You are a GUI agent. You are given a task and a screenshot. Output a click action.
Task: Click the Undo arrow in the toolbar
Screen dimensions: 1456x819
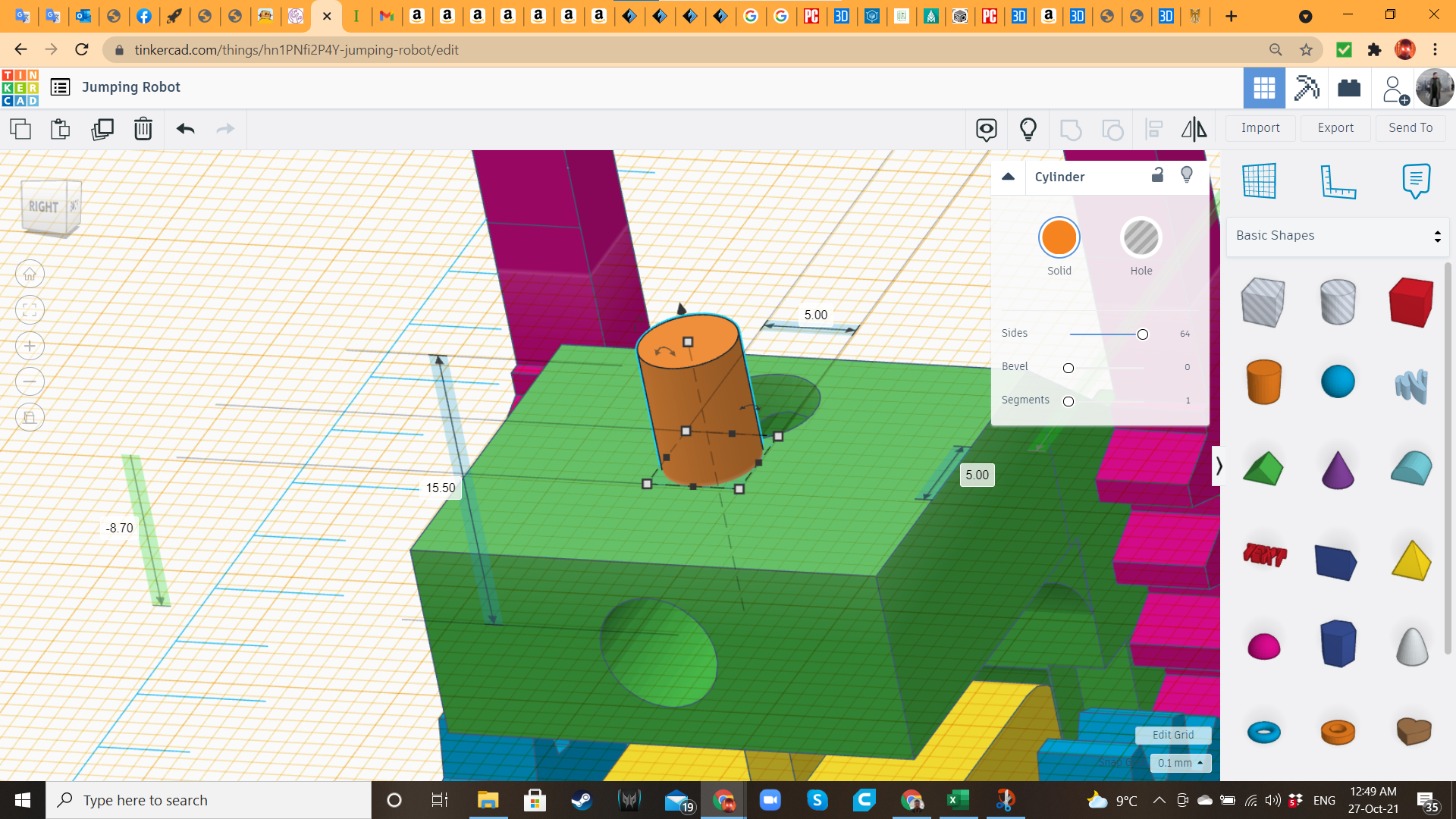[x=184, y=129]
